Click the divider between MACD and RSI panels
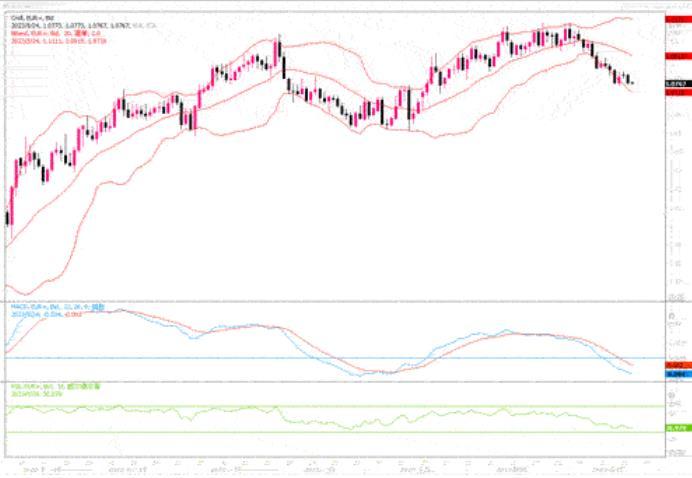The height and width of the screenshot is (478, 692). pos(330,381)
